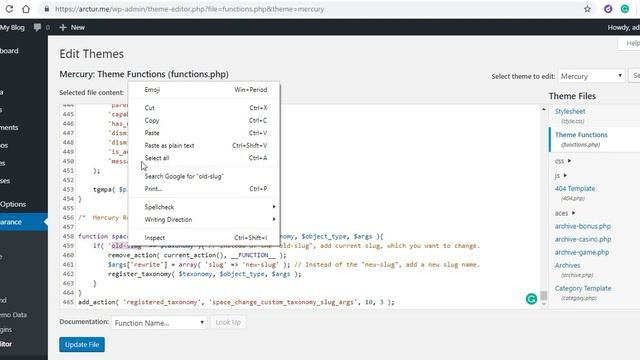This screenshot has width=640, height=360.
Task: Click the editor scrollbar up arrow
Action: tap(544, 109)
